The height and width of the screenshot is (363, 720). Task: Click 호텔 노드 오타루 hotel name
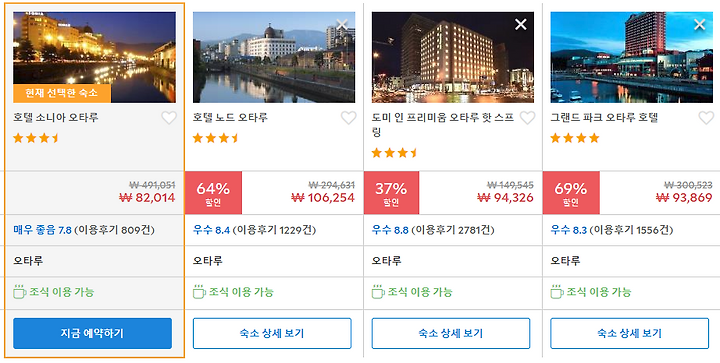coord(230,117)
